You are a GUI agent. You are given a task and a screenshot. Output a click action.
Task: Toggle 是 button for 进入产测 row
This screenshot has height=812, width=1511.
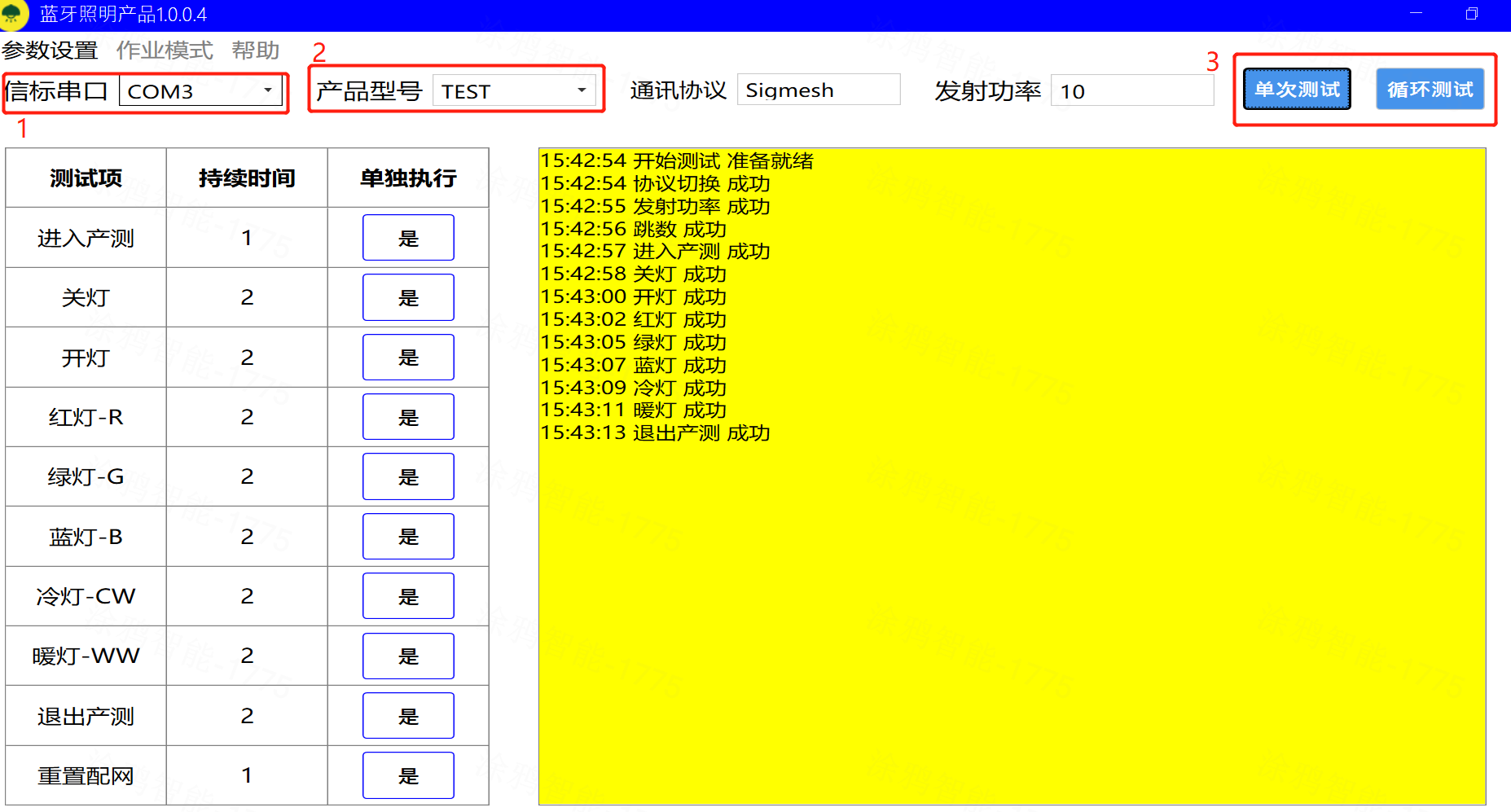click(408, 238)
